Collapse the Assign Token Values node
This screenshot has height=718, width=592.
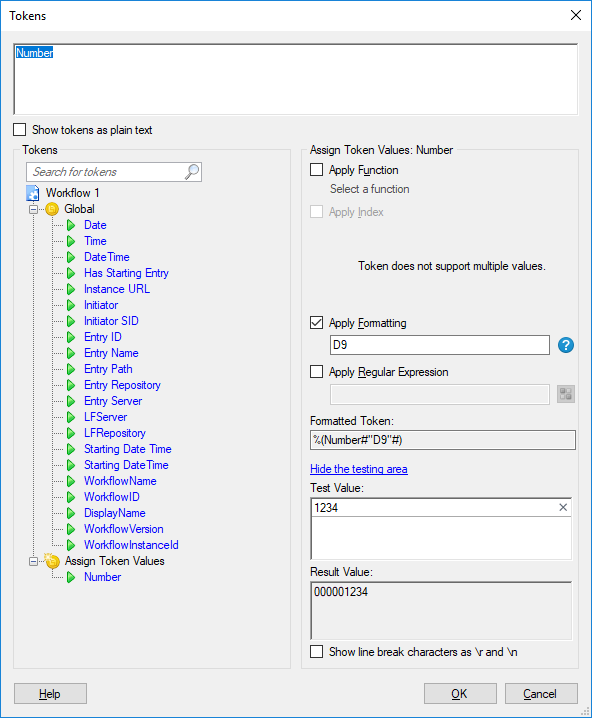pyautogui.click(x=33, y=561)
